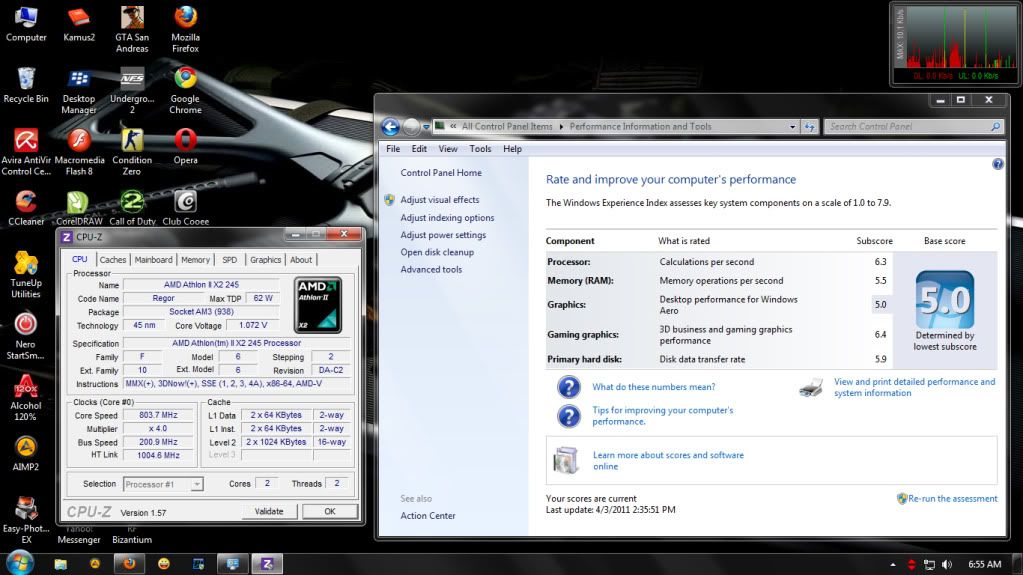Viewport: 1023px width, 575px height.
Task: Open Windows Explorer from taskbar
Action: (61, 564)
